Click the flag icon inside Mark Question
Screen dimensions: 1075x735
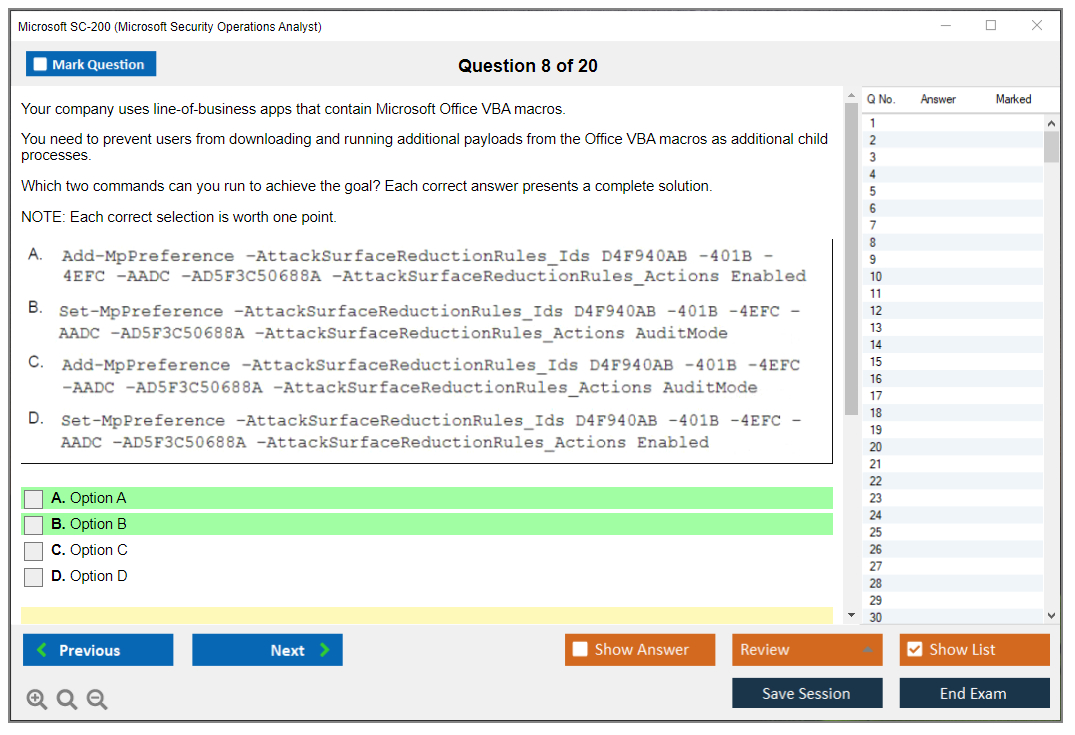(x=40, y=63)
